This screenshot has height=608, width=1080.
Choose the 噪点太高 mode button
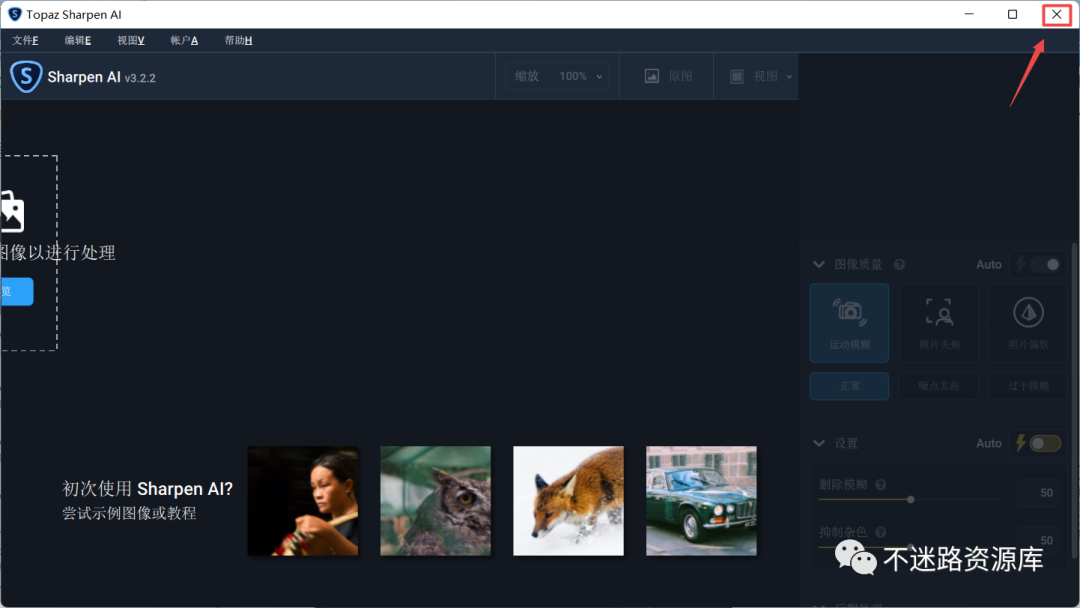(939, 386)
